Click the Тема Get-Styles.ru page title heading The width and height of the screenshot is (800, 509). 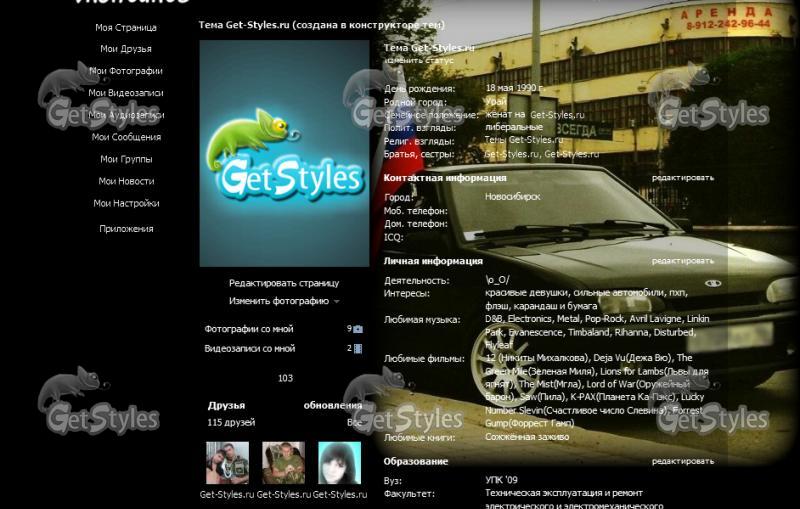click(321, 24)
